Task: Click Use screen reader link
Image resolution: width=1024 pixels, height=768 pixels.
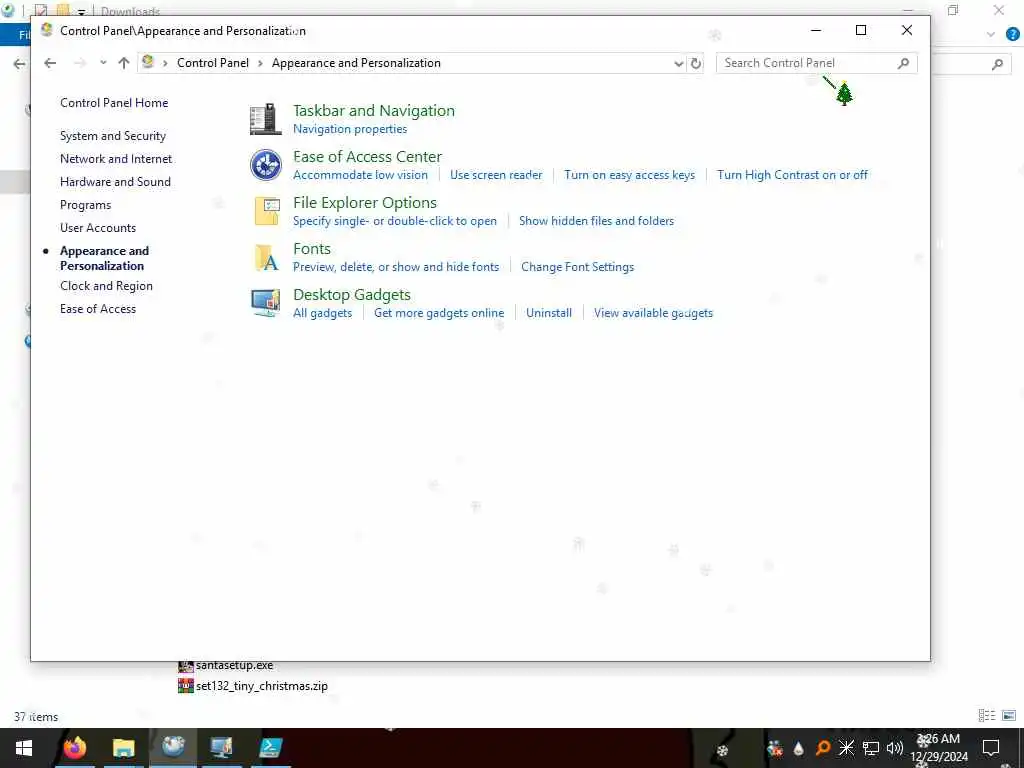Action: (496, 175)
